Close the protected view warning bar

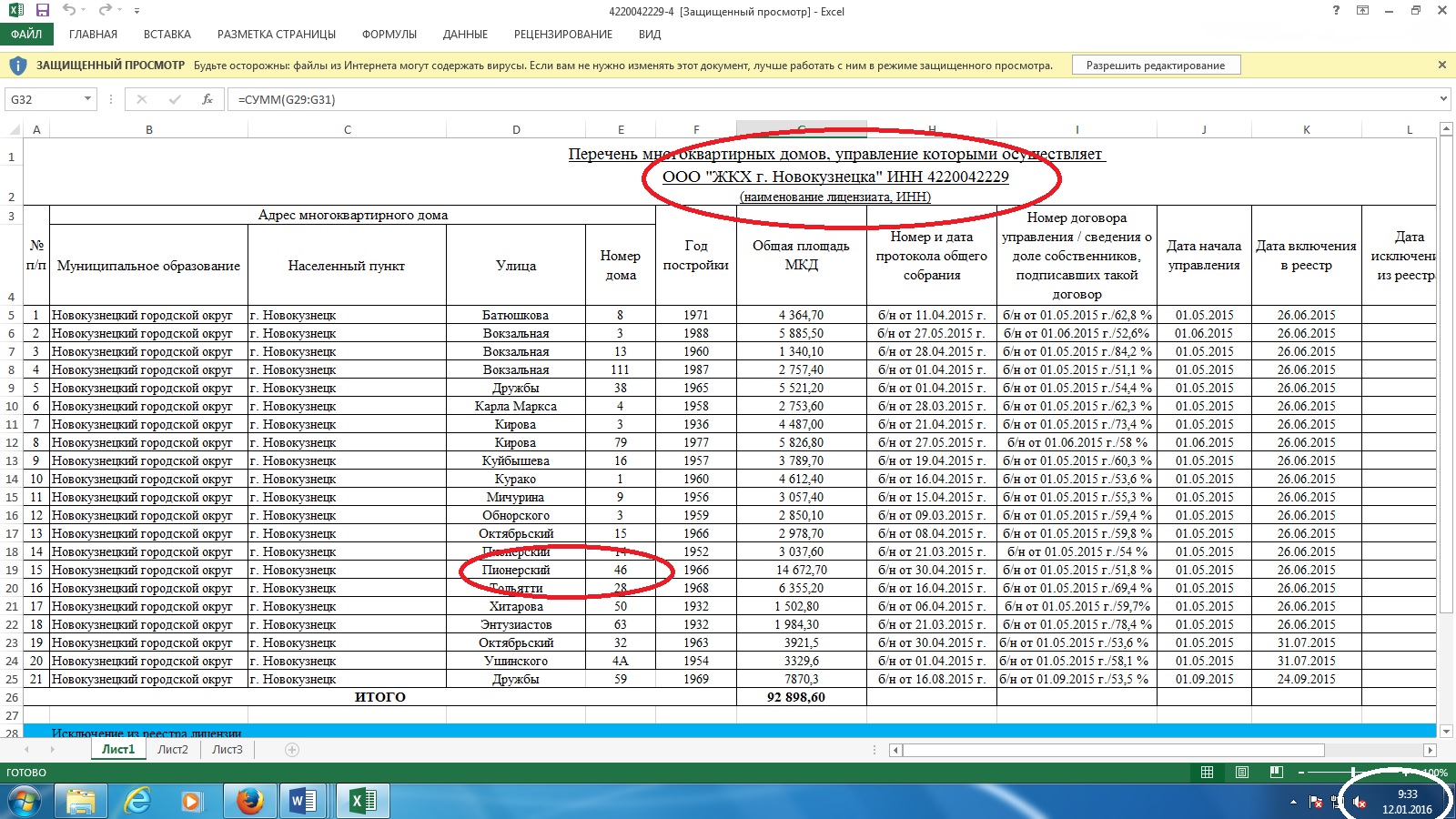click(x=1441, y=65)
